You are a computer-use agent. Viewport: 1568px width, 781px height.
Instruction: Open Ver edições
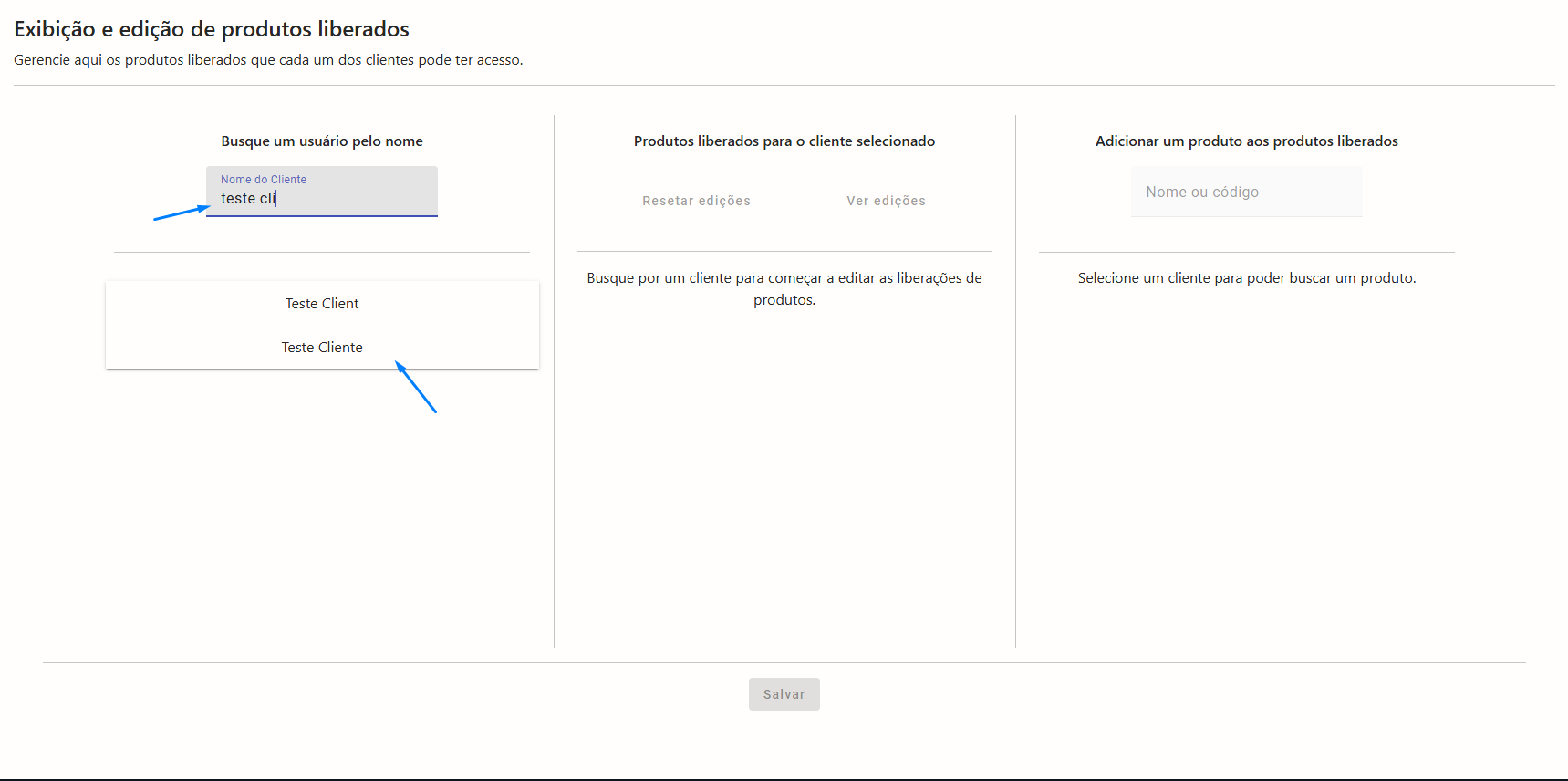(885, 201)
